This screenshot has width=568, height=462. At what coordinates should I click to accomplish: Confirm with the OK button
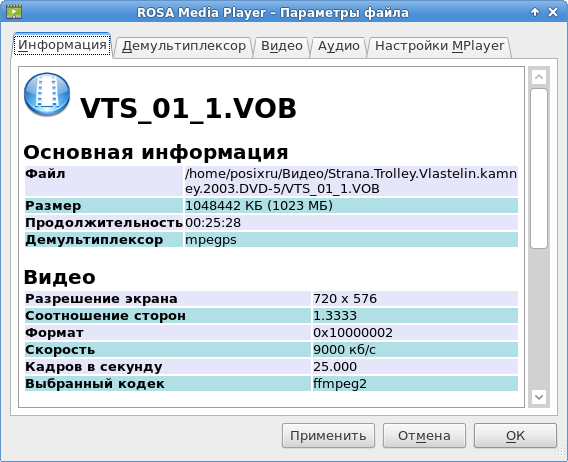point(515,436)
